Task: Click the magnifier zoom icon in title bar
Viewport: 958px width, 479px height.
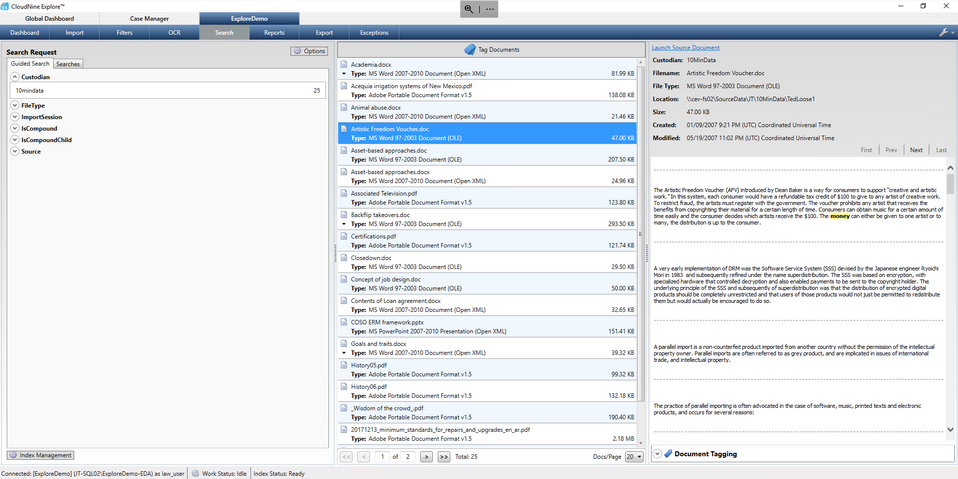Action: (x=468, y=8)
